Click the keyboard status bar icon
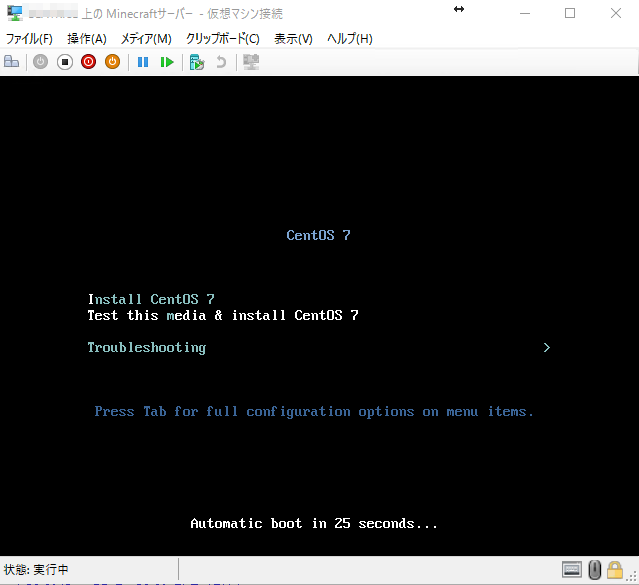Screen dimensions: 639x585 point(571,570)
